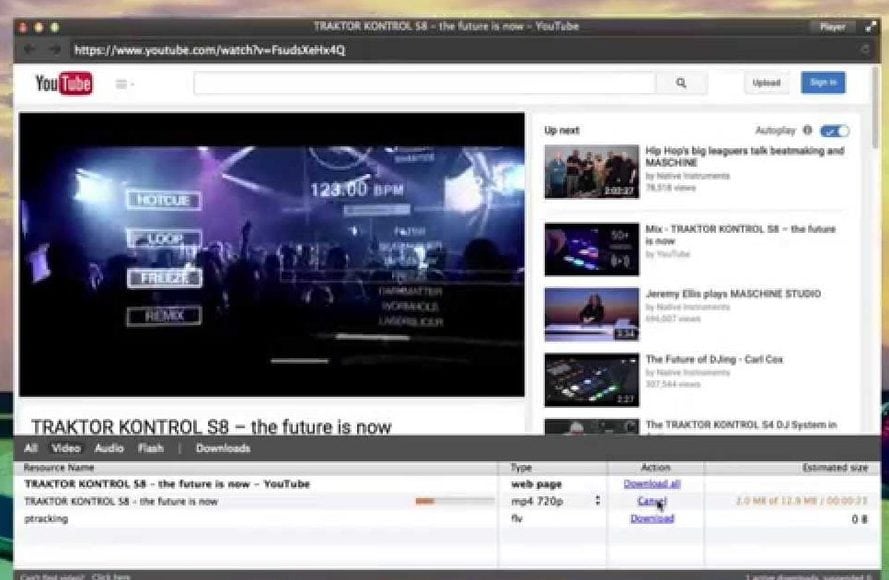Viewport: 889px width, 580px height.
Task: Click the blue Sign in button
Action: [x=823, y=83]
